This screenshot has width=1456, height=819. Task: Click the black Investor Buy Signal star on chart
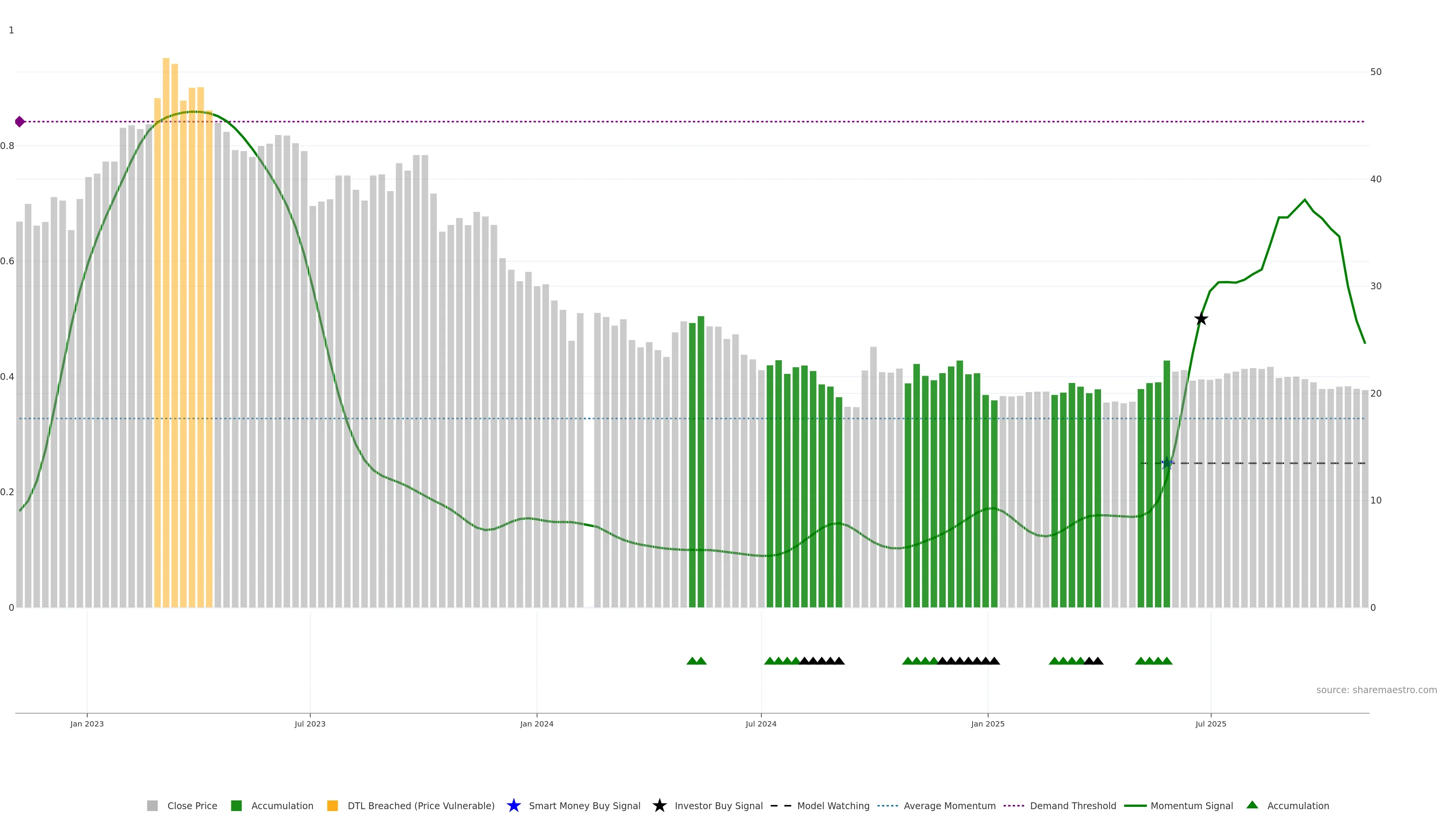coord(1201,319)
